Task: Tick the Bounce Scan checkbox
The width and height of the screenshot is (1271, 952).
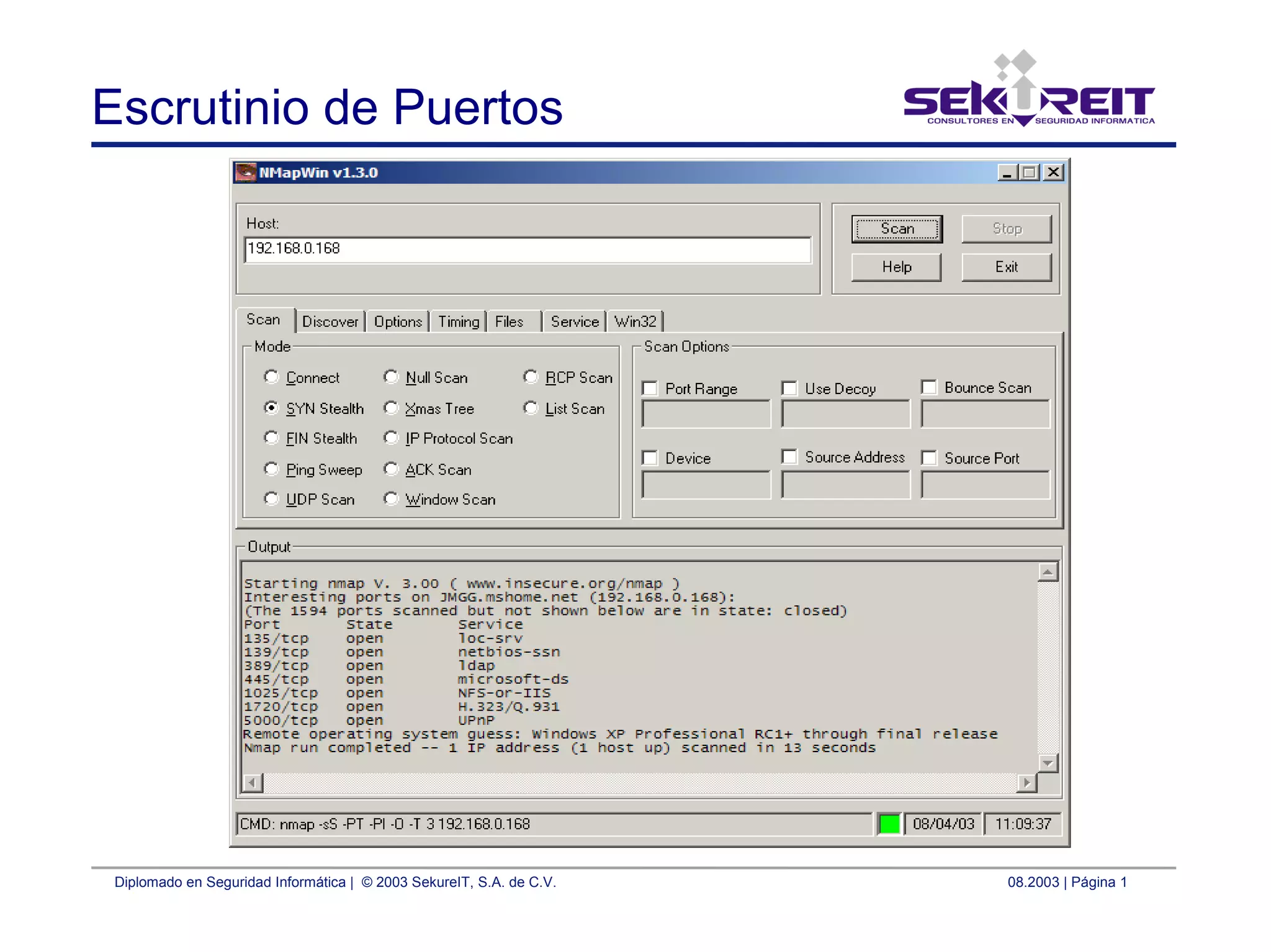Action: point(929,387)
